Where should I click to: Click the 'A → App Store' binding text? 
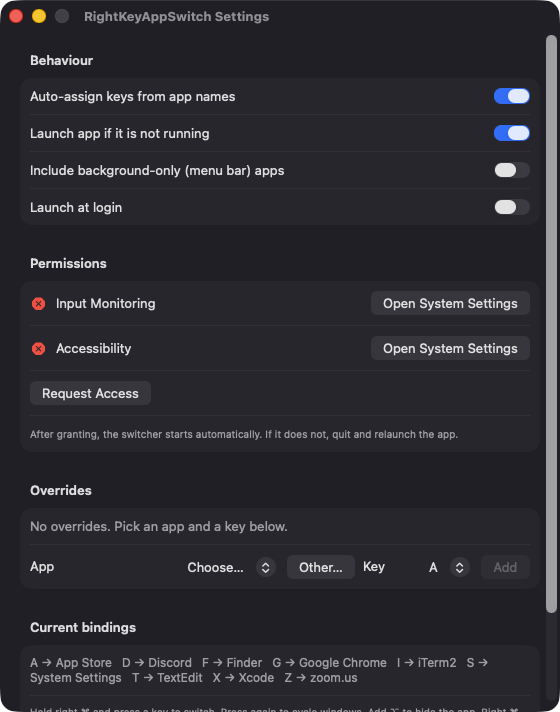[x=71, y=663]
